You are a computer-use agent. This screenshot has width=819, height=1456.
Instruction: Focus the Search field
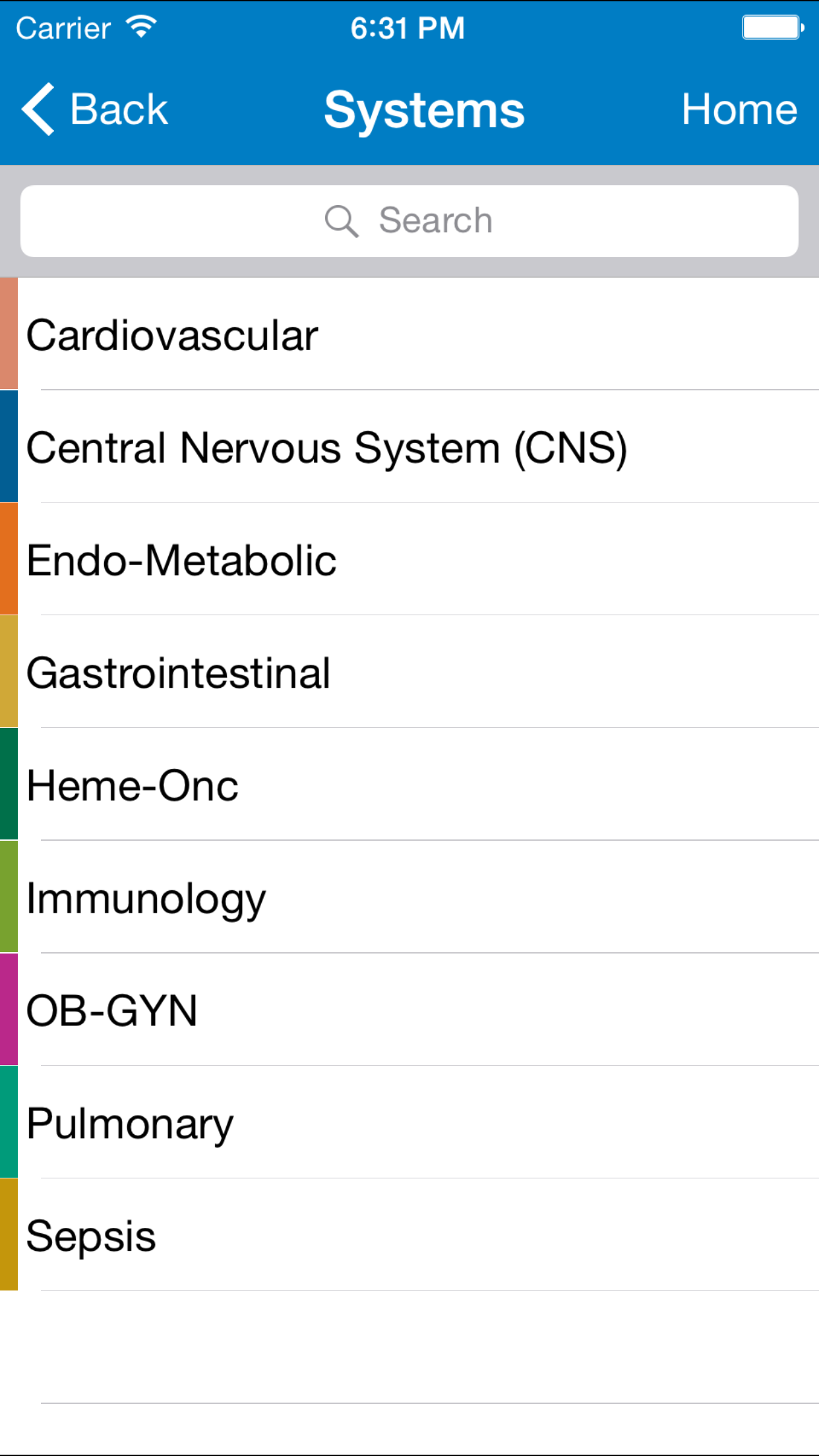click(409, 221)
